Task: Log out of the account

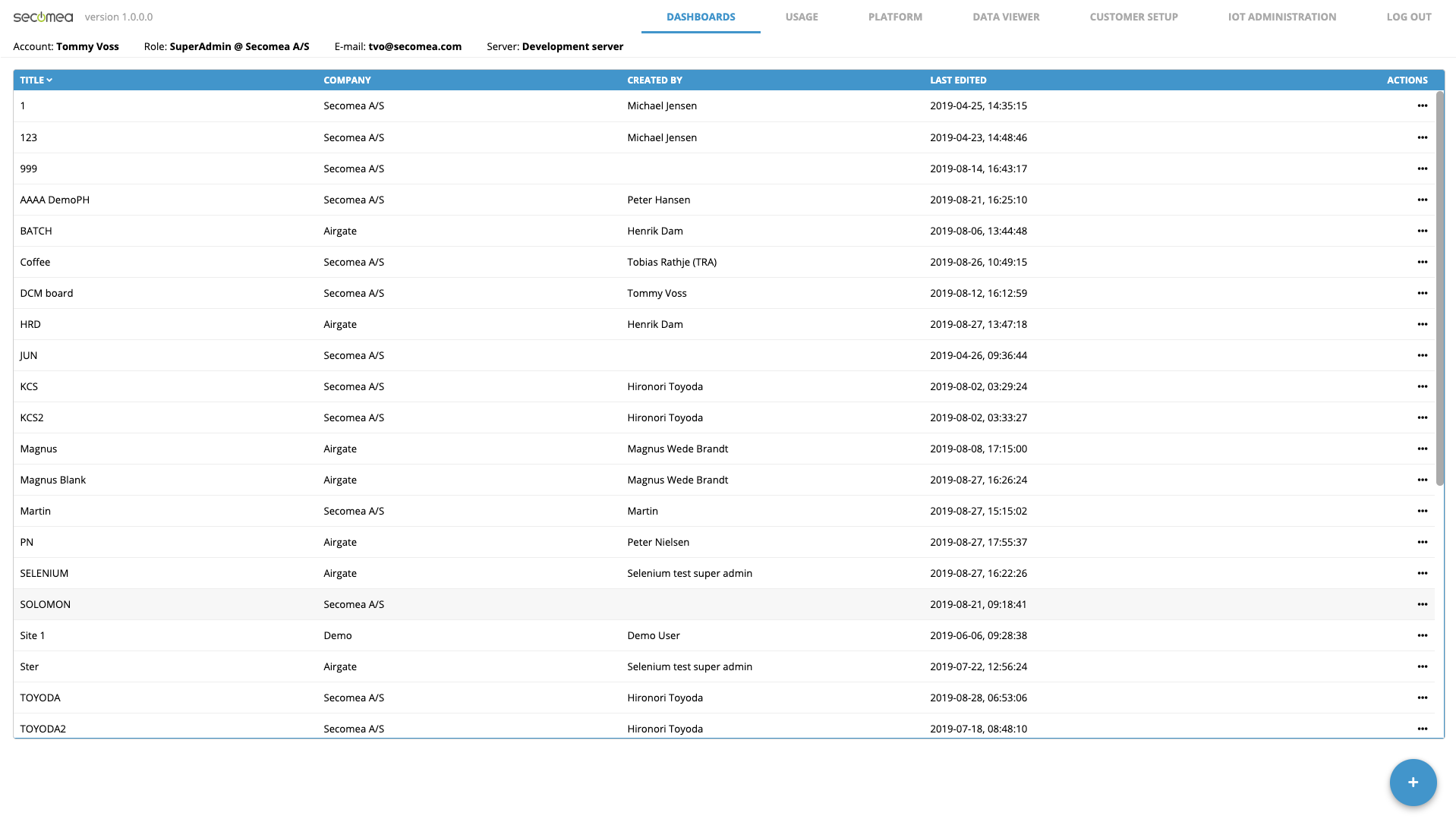Action: point(1409,17)
